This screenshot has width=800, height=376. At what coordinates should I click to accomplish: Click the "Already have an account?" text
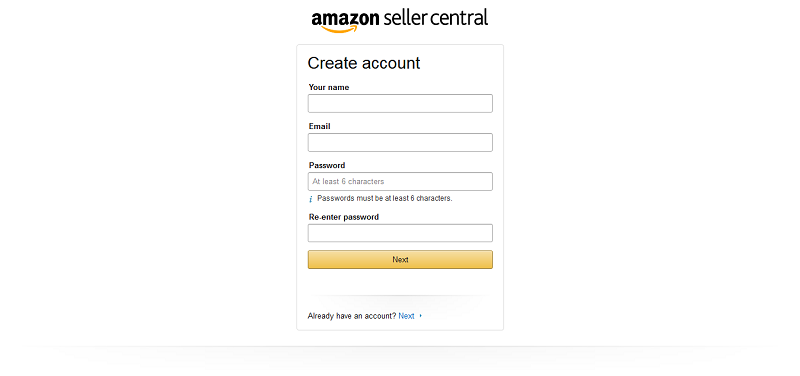(352, 316)
